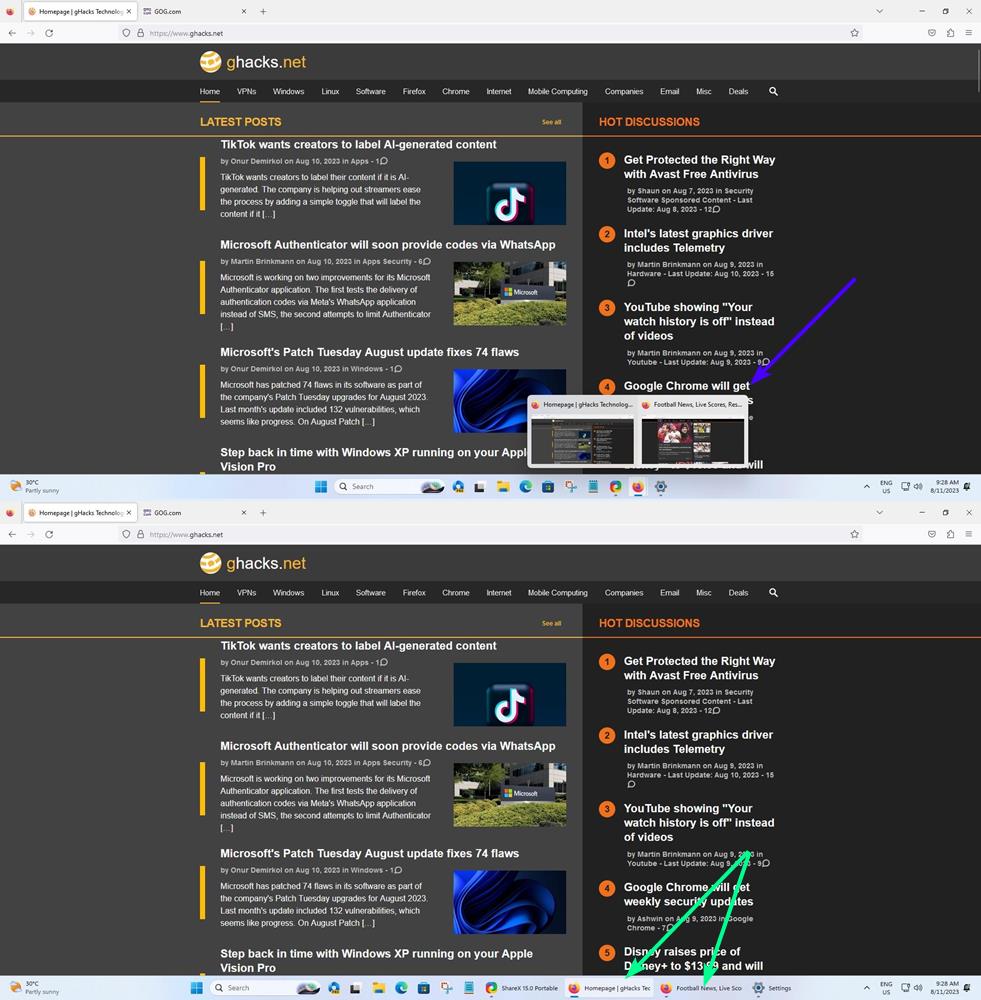The width and height of the screenshot is (981, 1000).
Task: Click ShareX 15.0 Portable on lower taskbar
Action: (522, 988)
